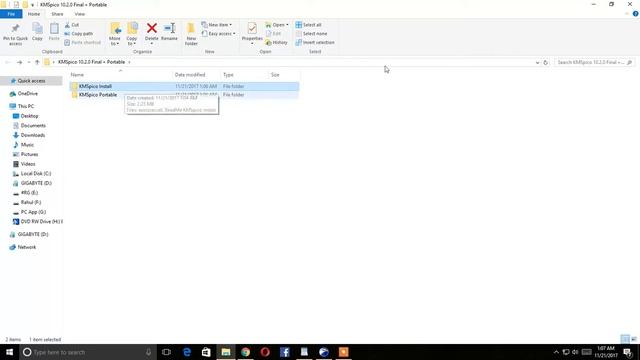
Task: Launch Opera from the taskbar
Action: pos(265,352)
